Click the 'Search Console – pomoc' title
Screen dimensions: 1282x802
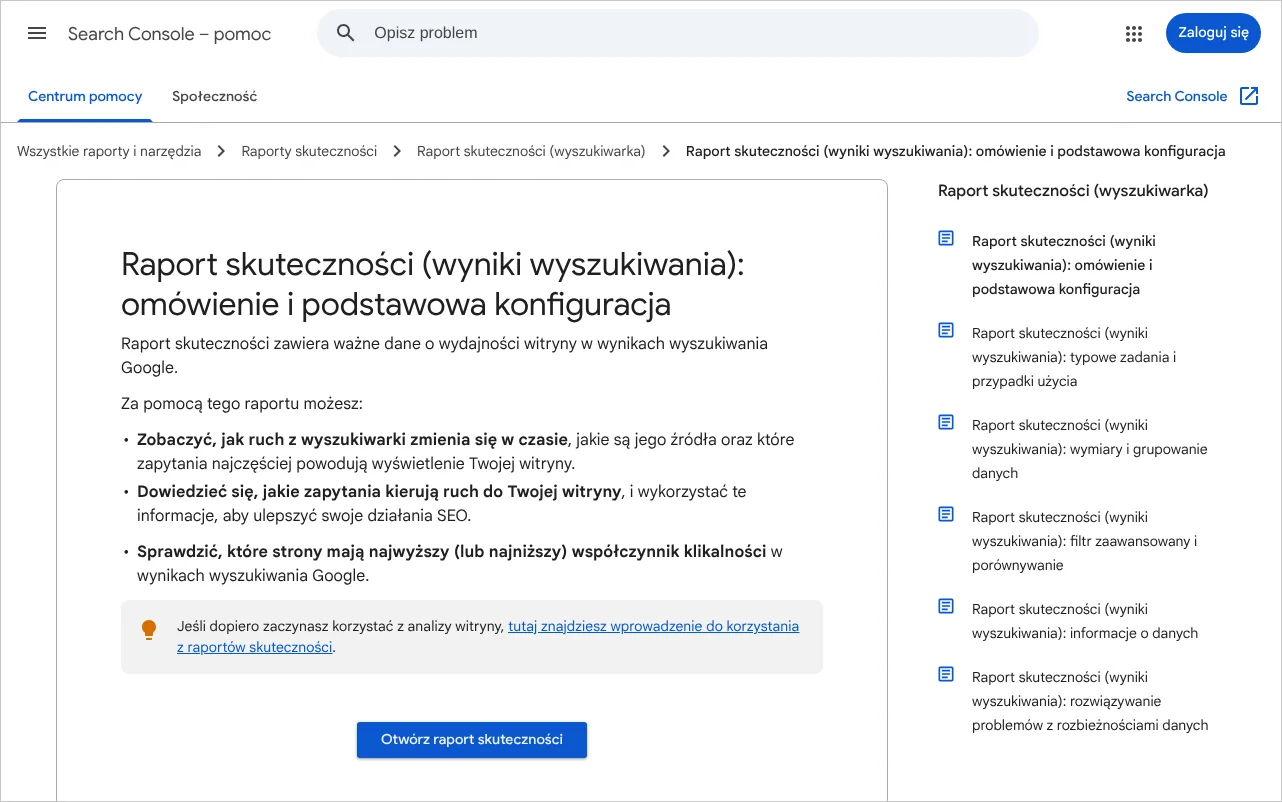coord(170,34)
